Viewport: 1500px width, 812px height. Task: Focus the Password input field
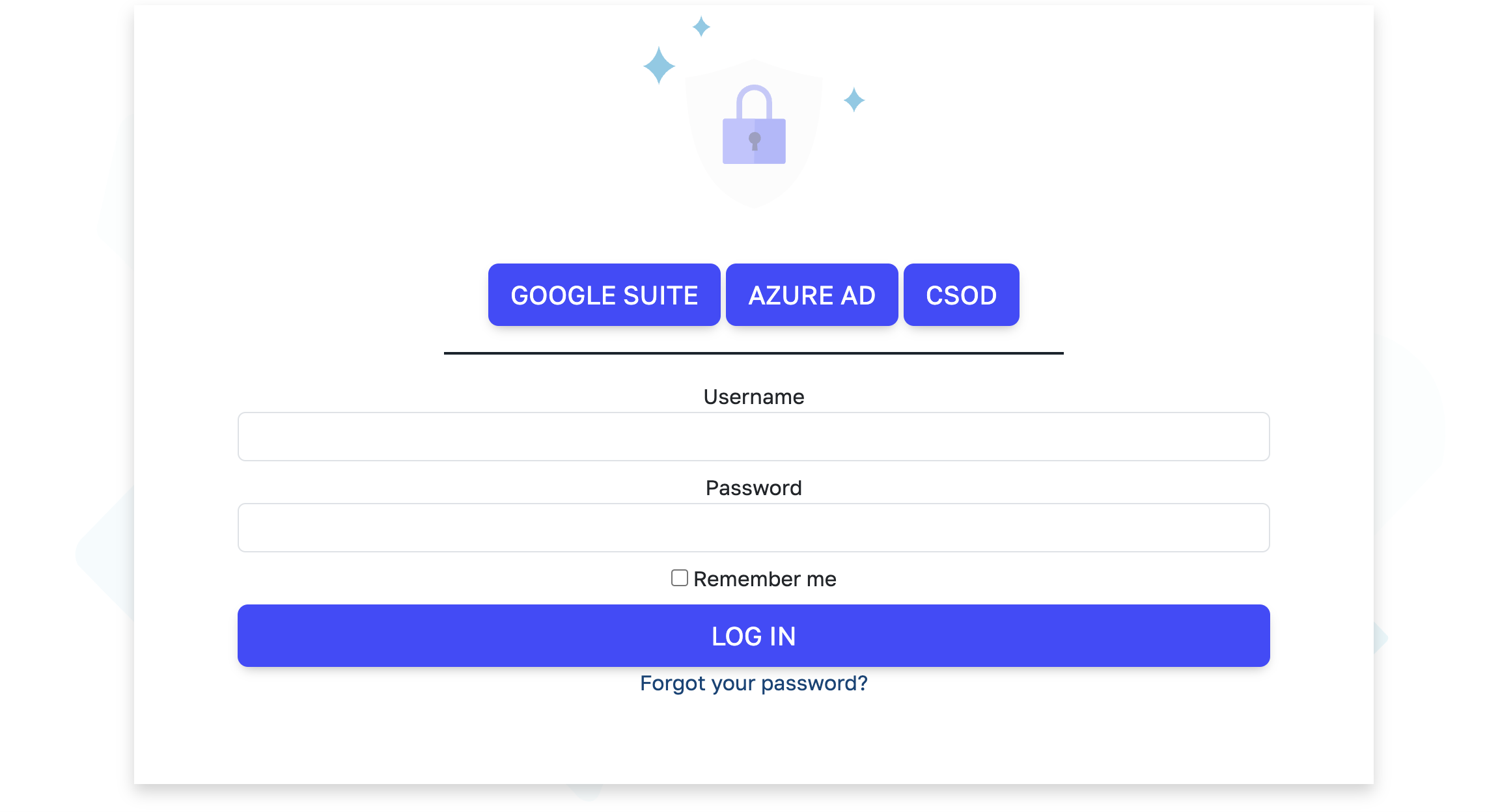click(754, 528)
